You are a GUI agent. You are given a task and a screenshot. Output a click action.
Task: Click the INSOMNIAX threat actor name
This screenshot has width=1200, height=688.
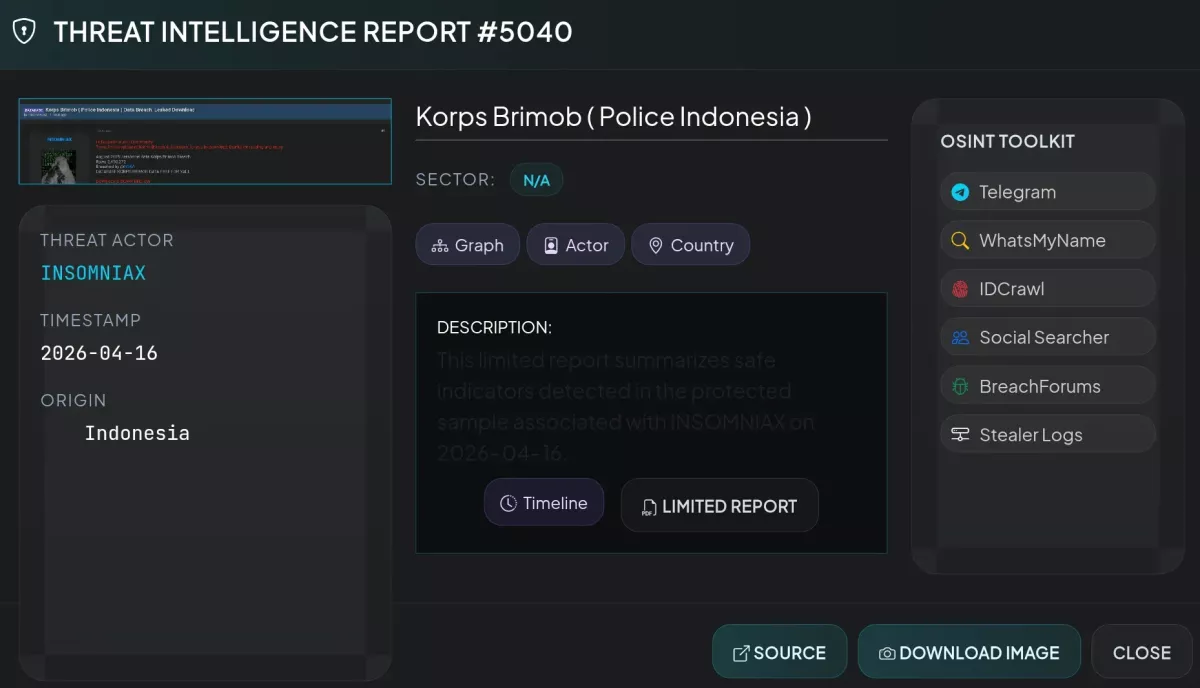point(93,273)
